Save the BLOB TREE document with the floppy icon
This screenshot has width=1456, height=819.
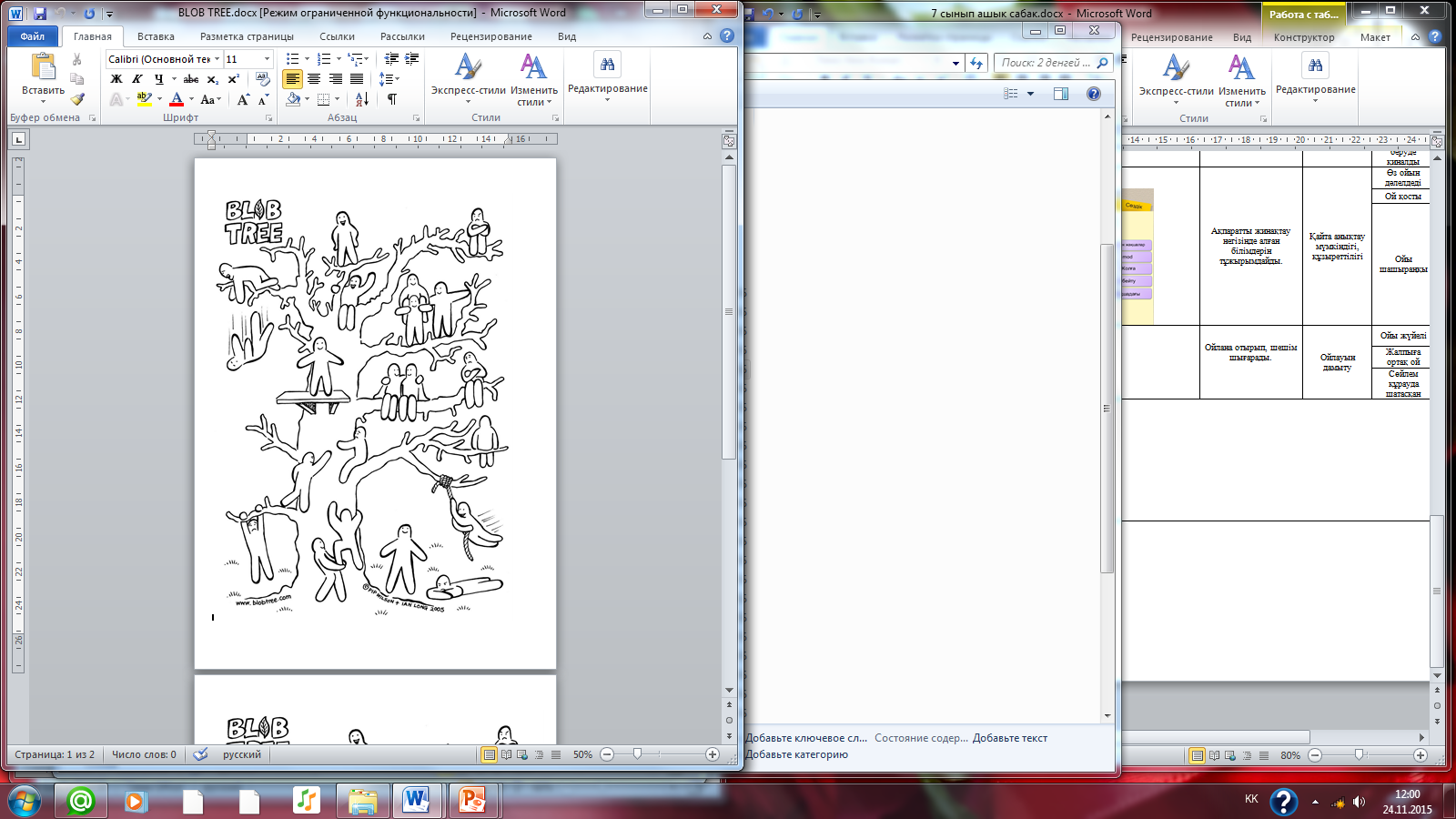click(x=39, y=14)
